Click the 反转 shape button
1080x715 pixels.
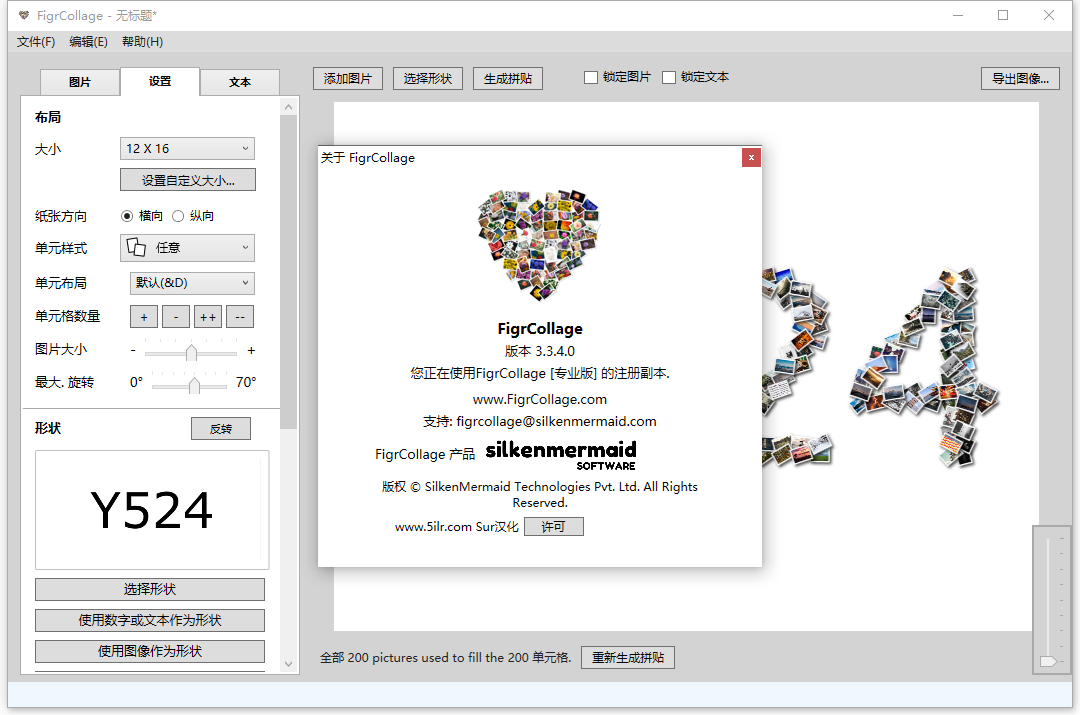(x=221, y=428)
